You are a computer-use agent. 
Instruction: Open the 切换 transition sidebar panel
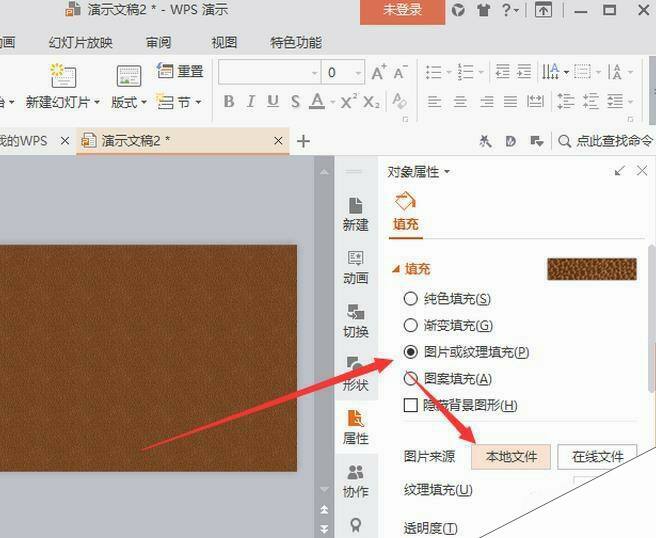click(355, 320)
